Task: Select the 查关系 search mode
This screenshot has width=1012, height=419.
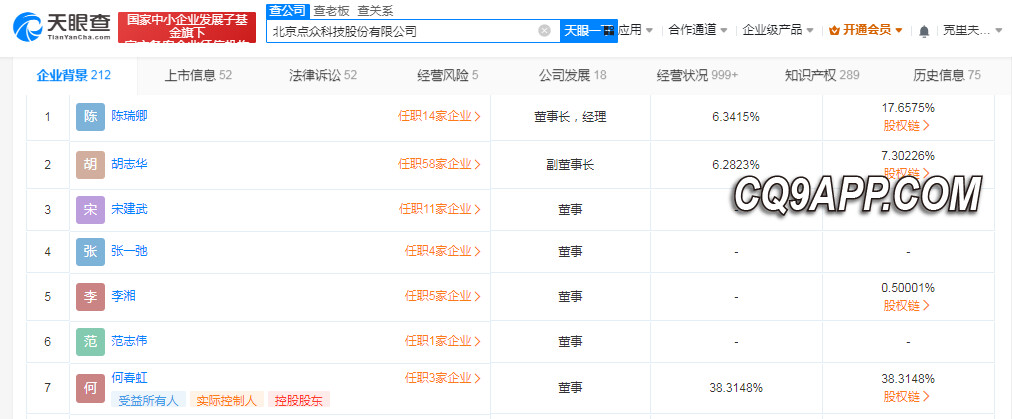Action: click(375, 11)
